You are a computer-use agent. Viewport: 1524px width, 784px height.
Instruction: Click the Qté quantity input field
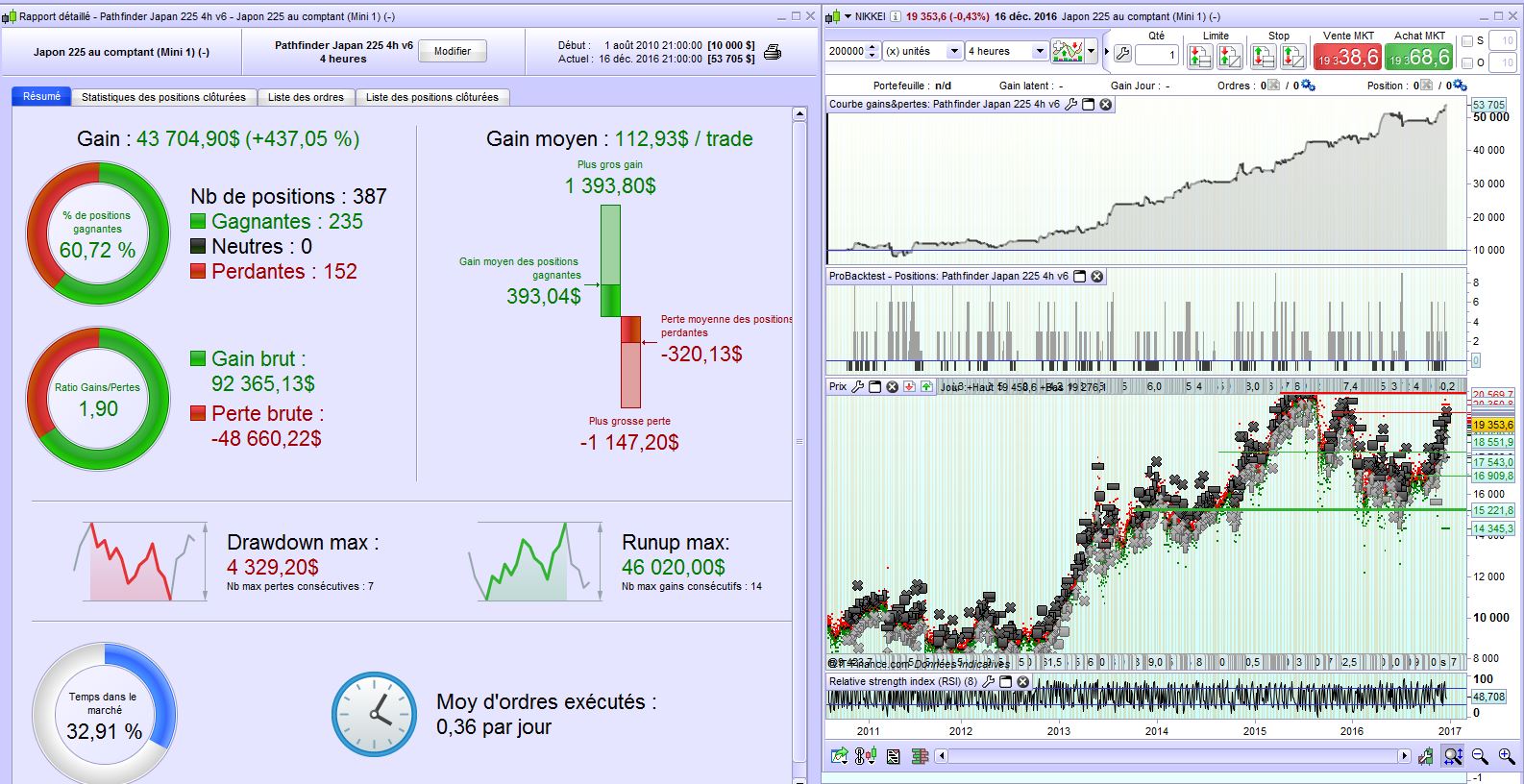1156,55
